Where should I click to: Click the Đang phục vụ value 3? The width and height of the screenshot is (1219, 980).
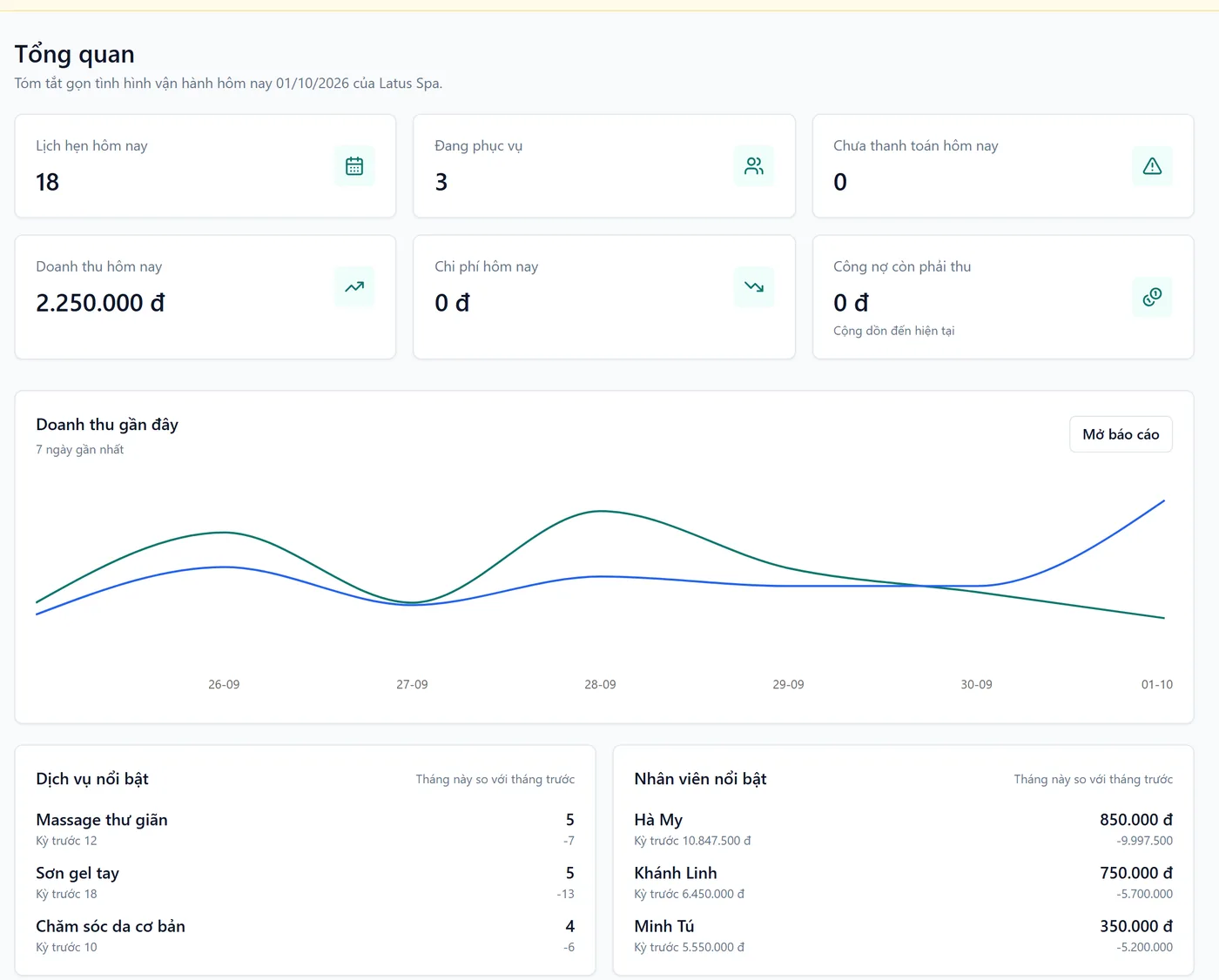(441, 182)
